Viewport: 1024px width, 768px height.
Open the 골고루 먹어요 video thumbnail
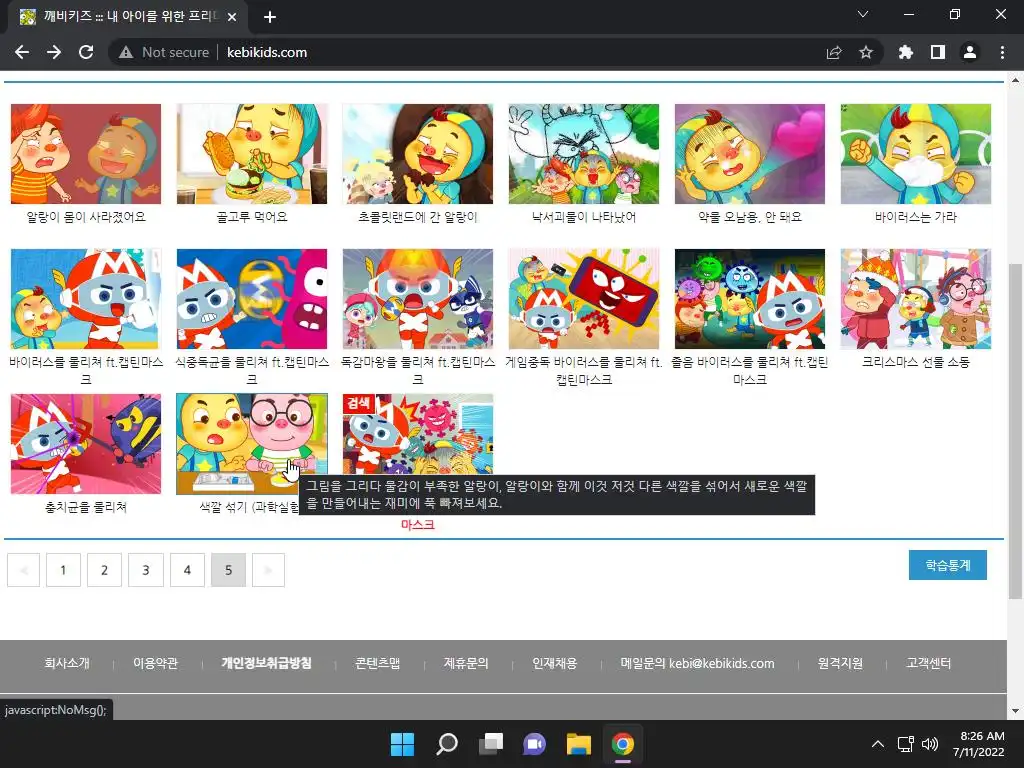click(251, 153)
